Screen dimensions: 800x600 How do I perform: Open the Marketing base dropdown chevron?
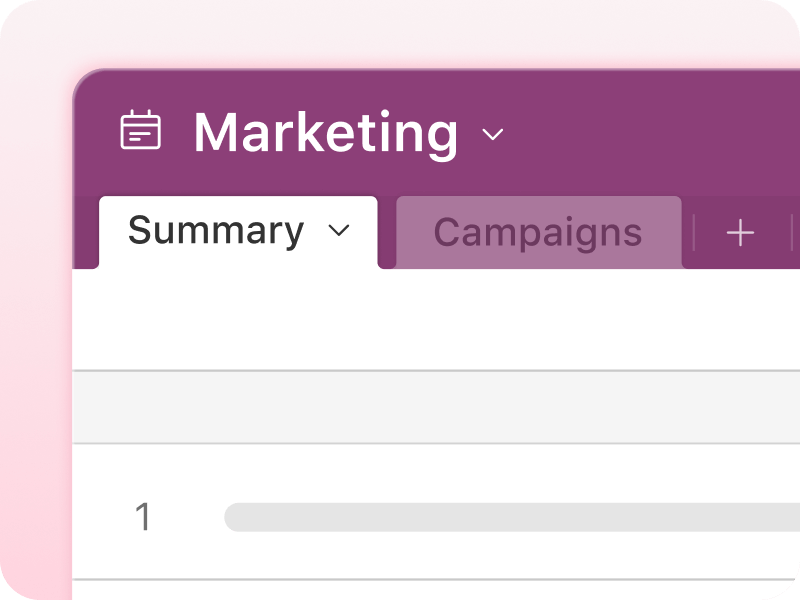point(493,134)
